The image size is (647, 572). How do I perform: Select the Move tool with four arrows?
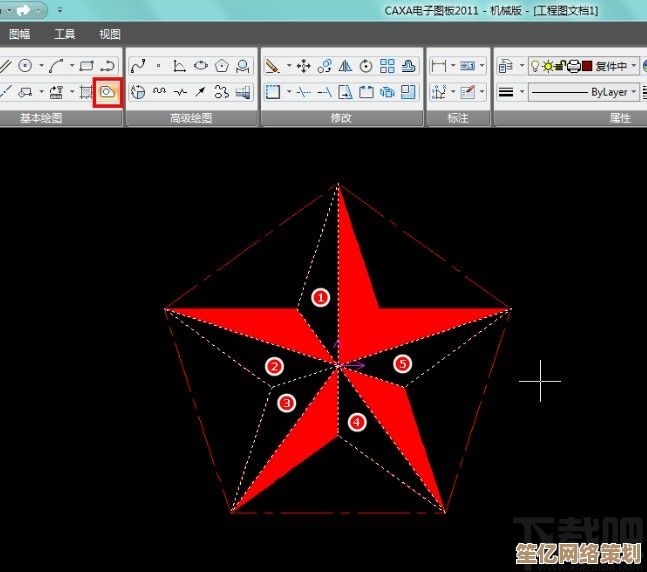pyautogui.click(x=304, y=66)
